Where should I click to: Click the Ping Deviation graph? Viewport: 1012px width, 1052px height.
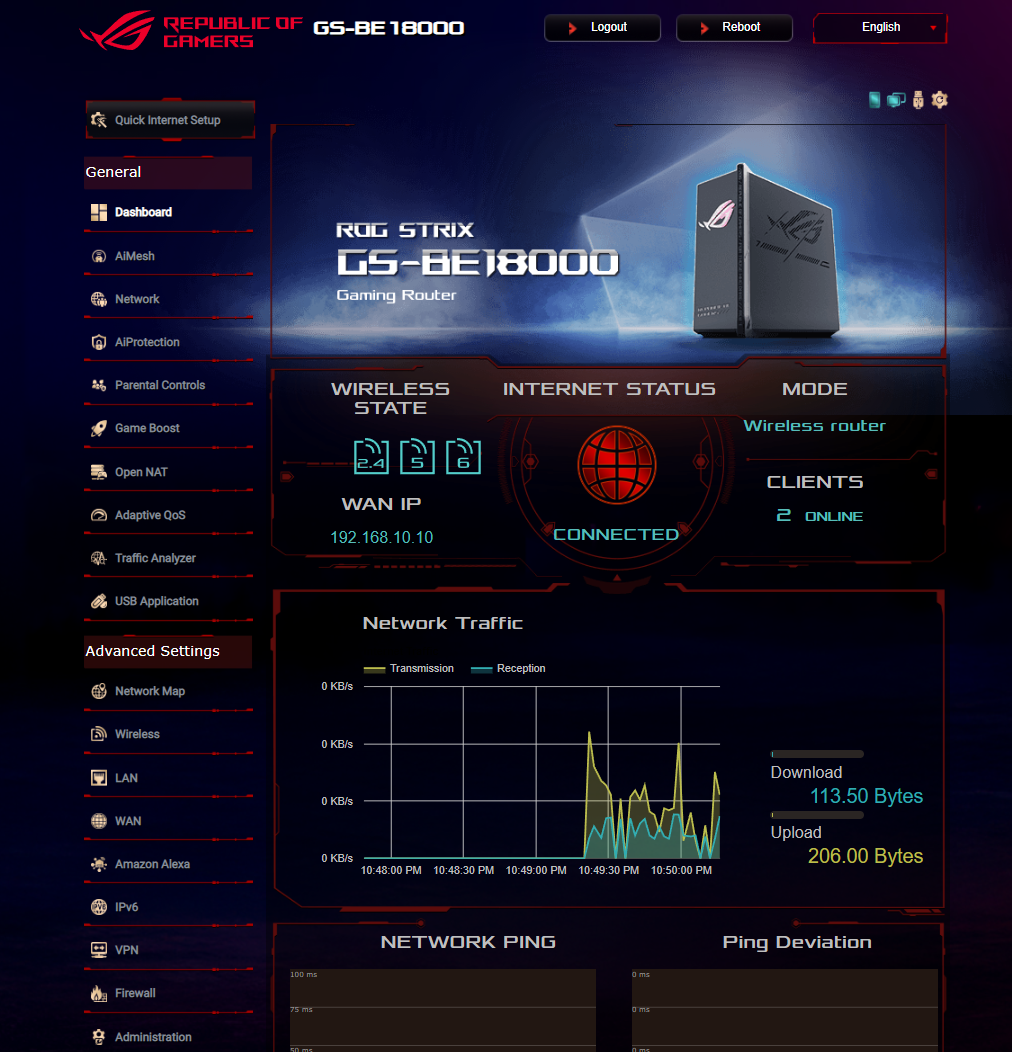[785, 1010]
